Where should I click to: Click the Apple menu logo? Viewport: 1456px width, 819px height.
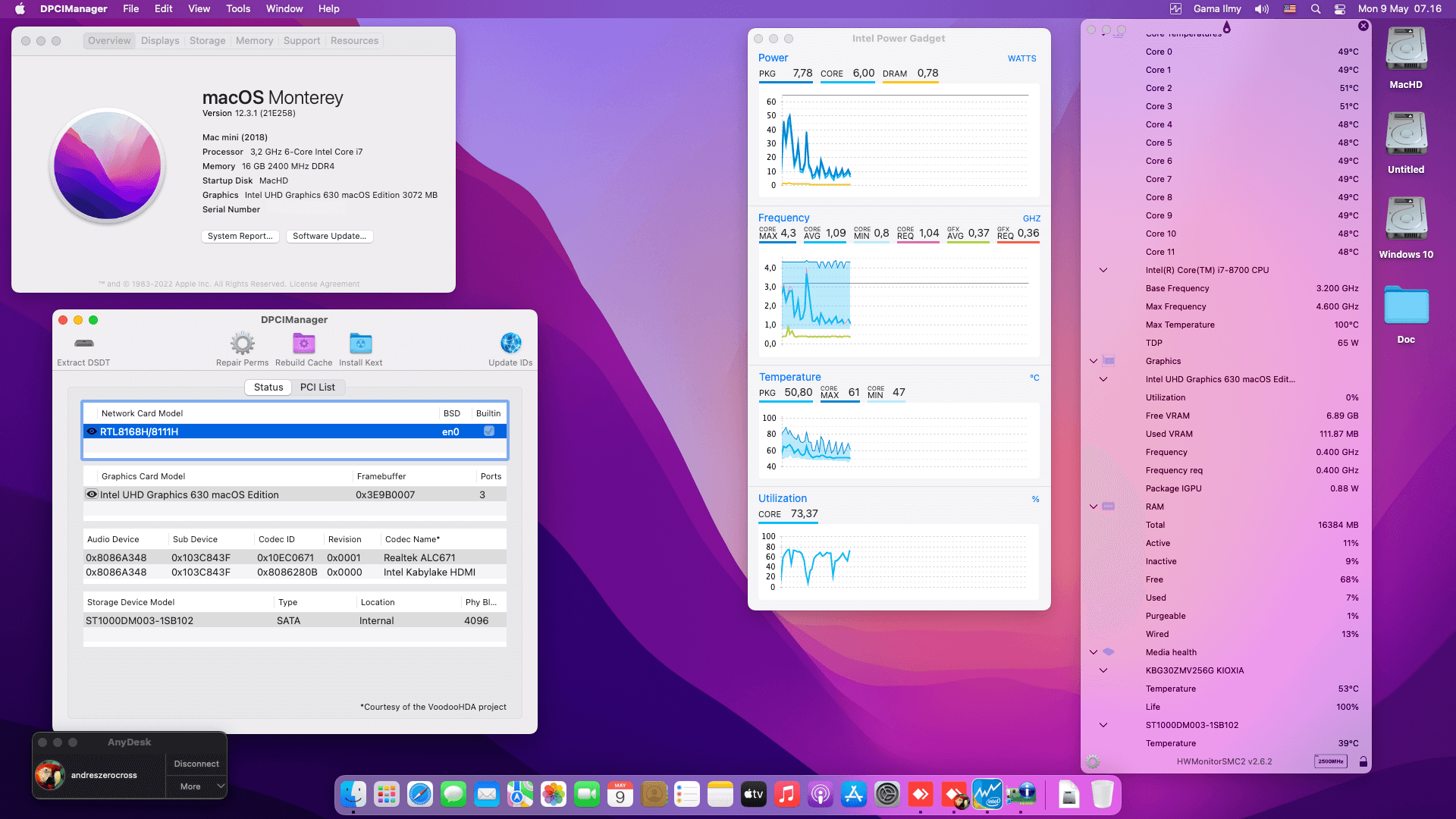click(20, 9)
